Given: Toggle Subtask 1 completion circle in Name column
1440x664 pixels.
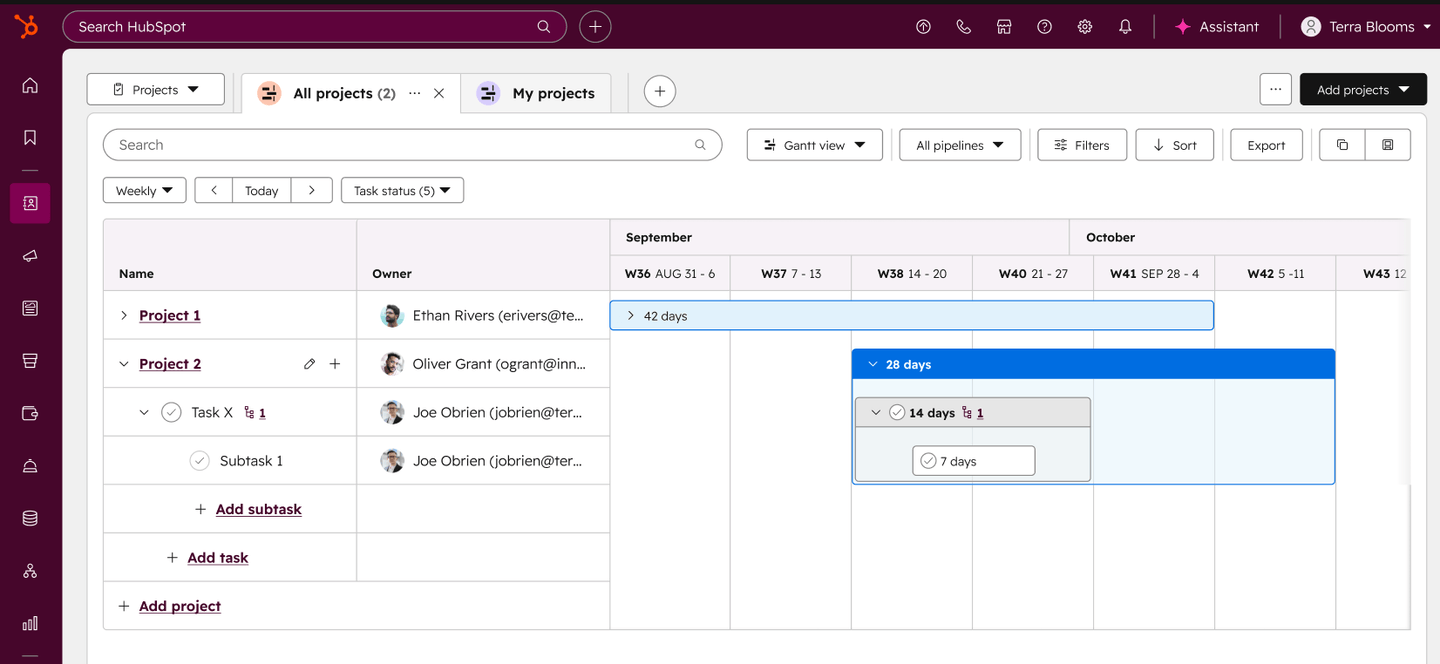Looking at the screenshot, I should pos(199,461).
